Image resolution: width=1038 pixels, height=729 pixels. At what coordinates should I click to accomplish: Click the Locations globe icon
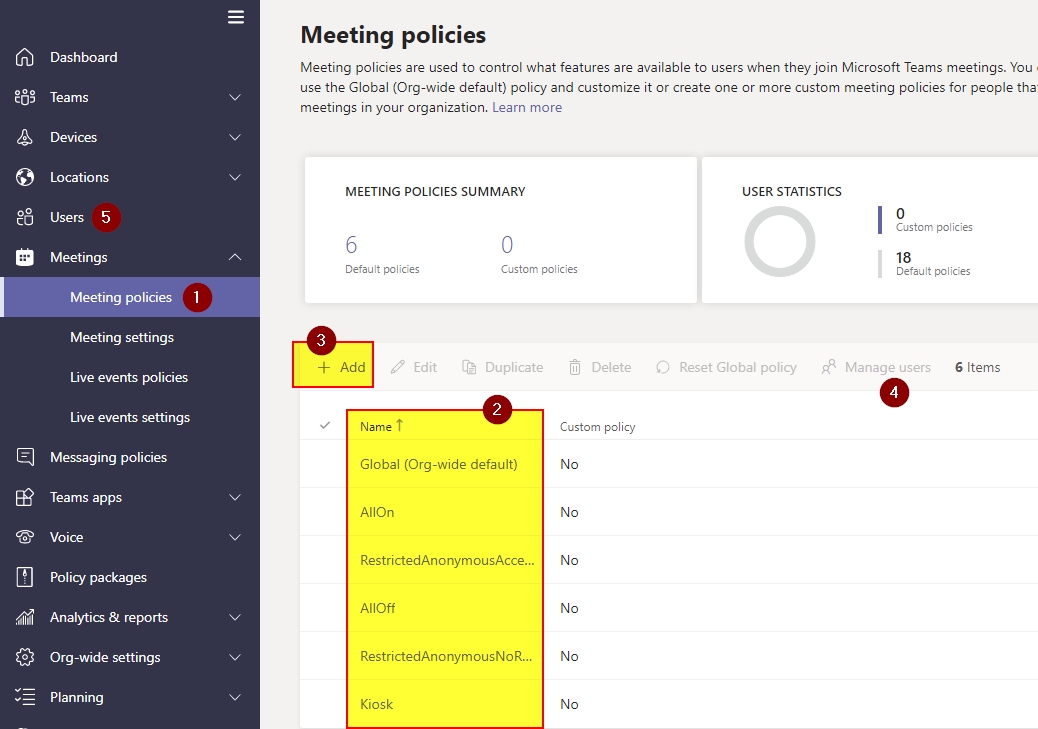[25, 177]
